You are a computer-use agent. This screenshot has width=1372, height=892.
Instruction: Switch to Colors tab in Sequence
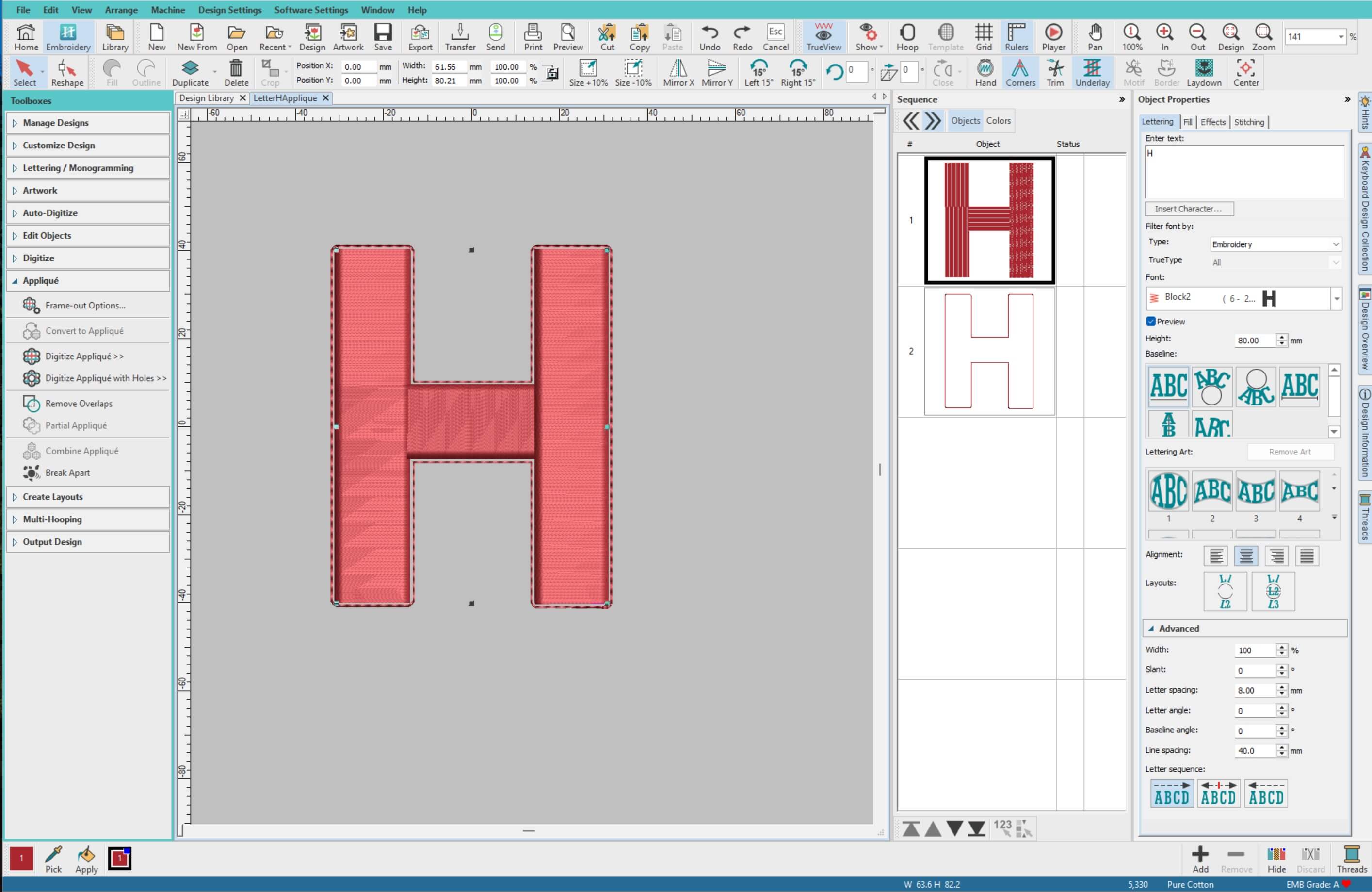(x=998, y=120)
